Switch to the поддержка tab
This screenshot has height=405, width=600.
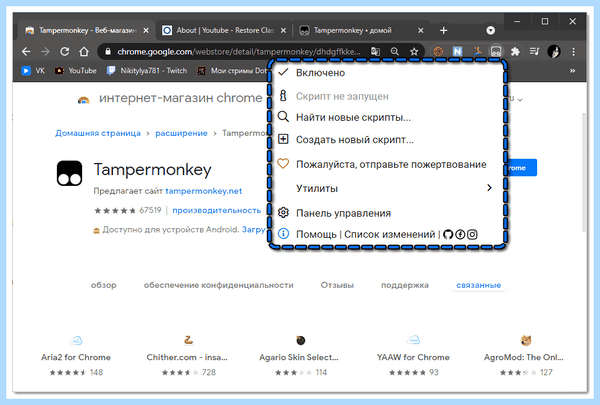pos(405,285)
